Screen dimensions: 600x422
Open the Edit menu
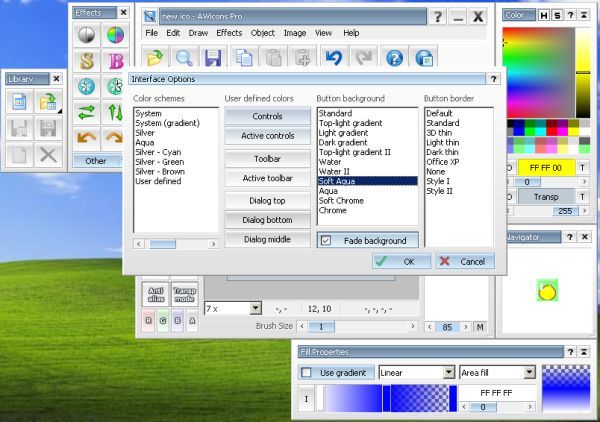click(173, 33)
